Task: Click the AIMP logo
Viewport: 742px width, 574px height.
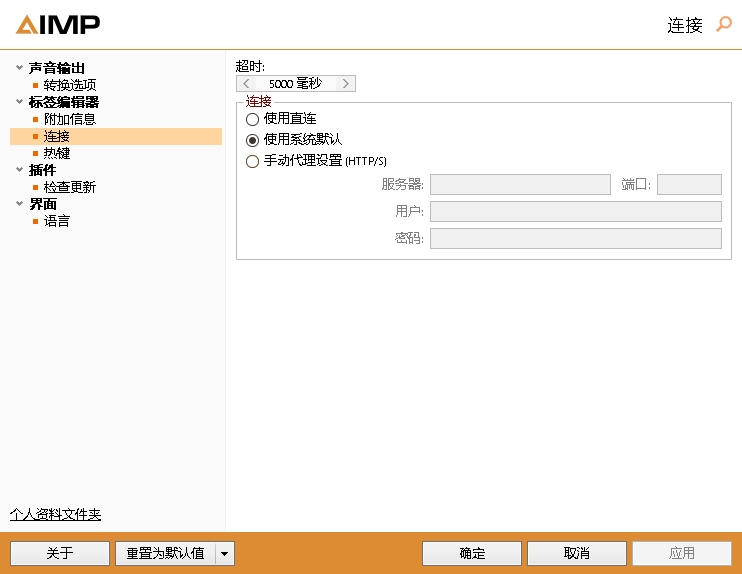Action: pyautogui.click(x=58, y=25)
